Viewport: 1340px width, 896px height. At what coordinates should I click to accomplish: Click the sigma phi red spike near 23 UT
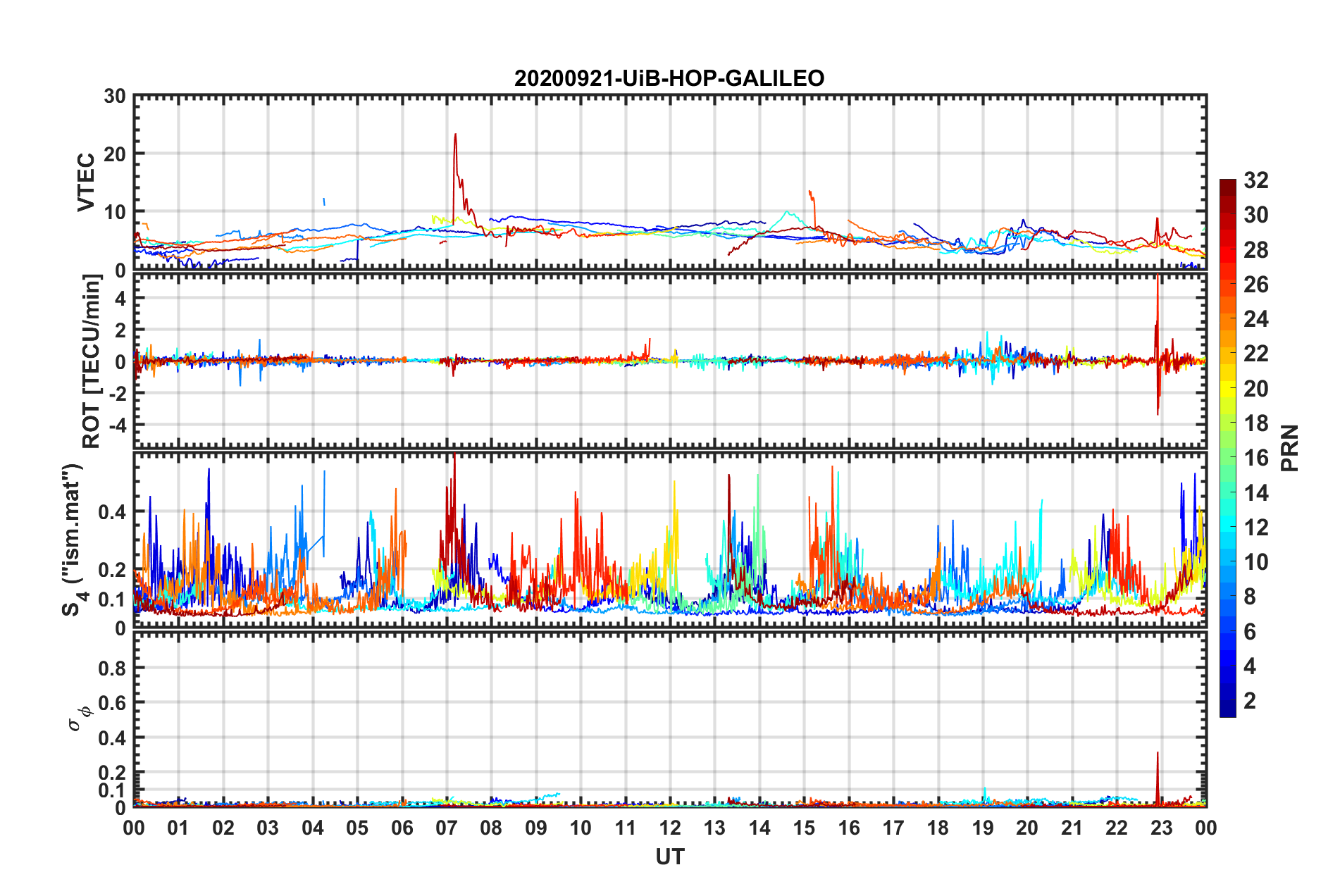pyautogui.click(x=1158, y=778)
